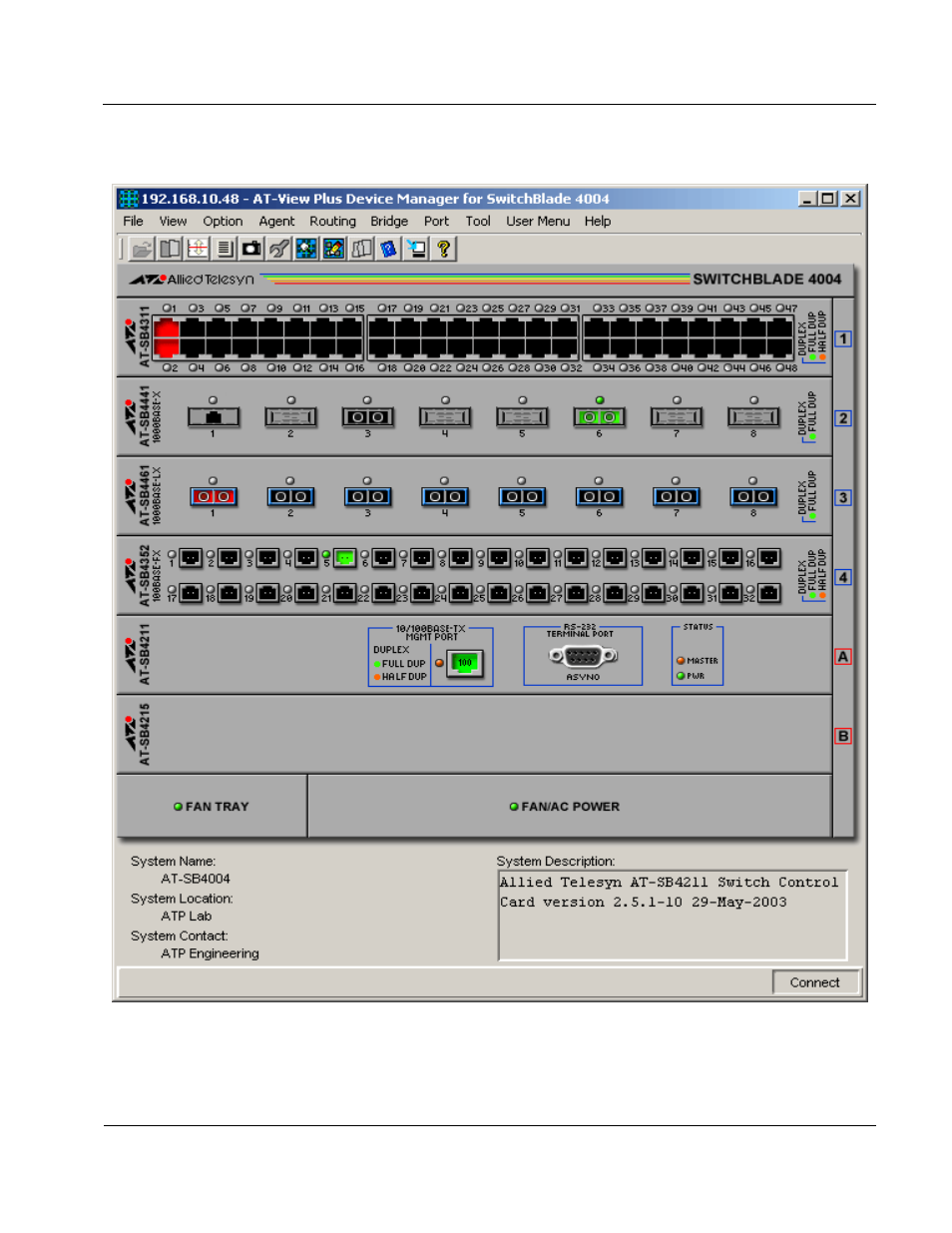Select port 16 on AT-SB4352 card
The width and height of the screenshot is (952, 1233).
pos(769,557)
